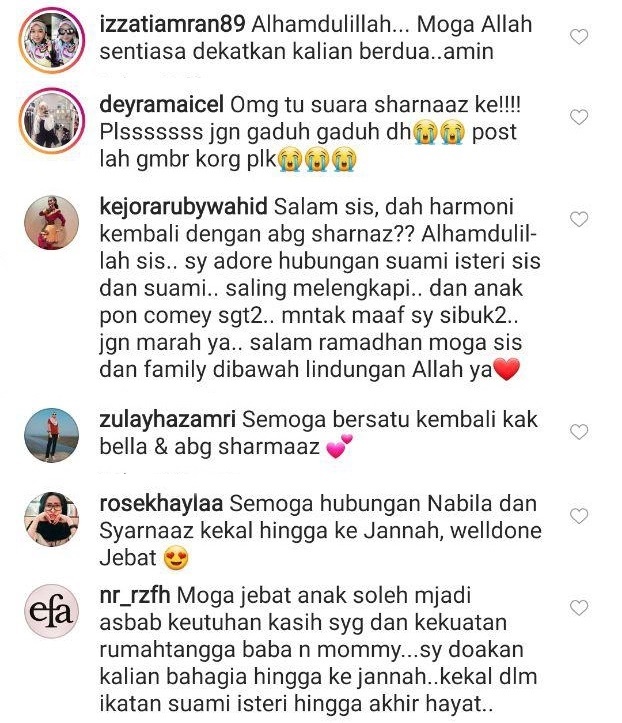This screenshot has width=622, height=723.
Task: Tap heart next to zulayhazamri's comment
Action: pyautogui.click(x=579, y=432)
